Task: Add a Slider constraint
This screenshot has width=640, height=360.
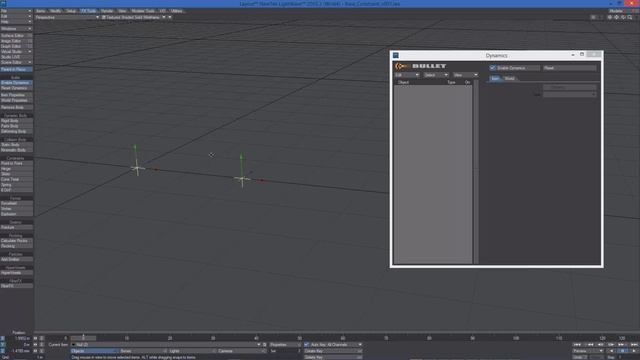Action: [16, 174]
